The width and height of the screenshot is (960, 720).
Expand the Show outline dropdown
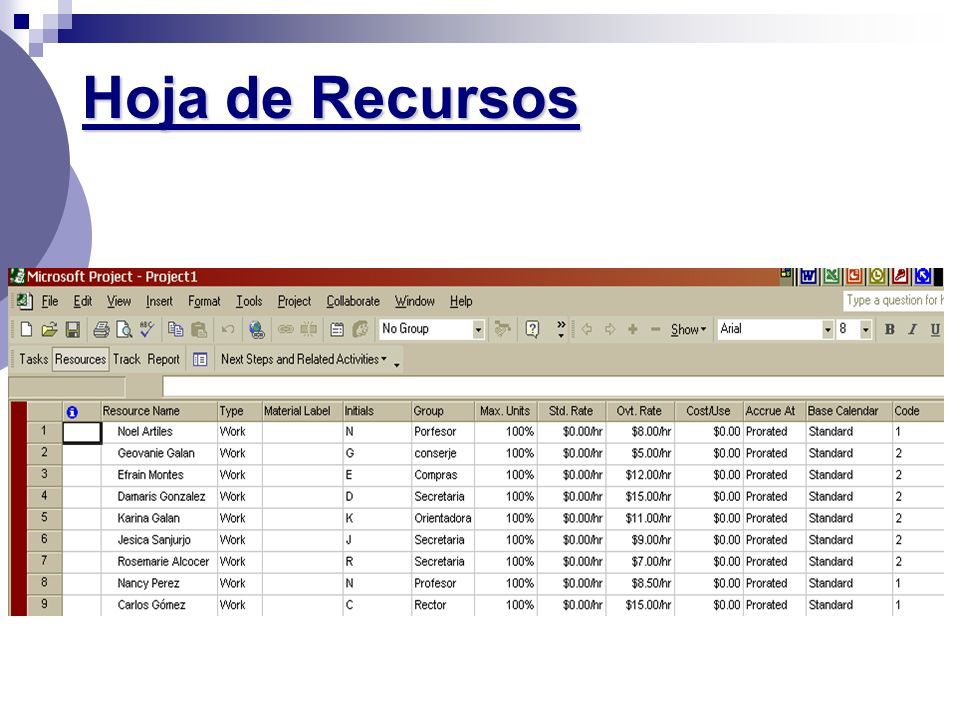688,329
